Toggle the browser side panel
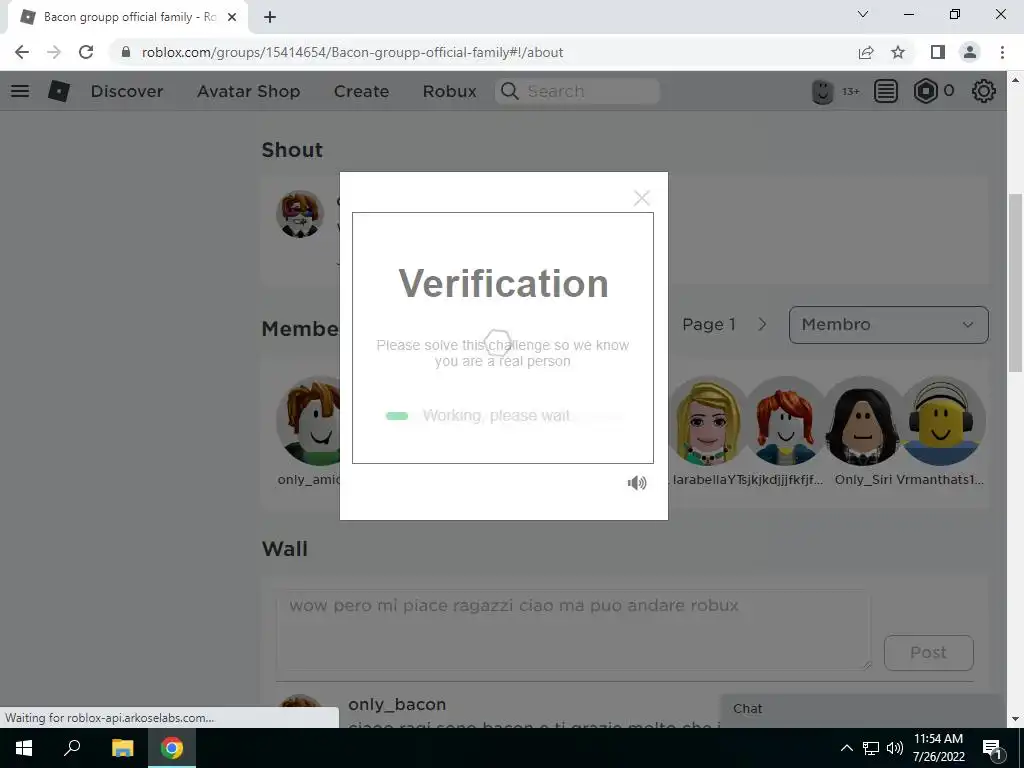 pyautogui.click(x=938, y=52)
